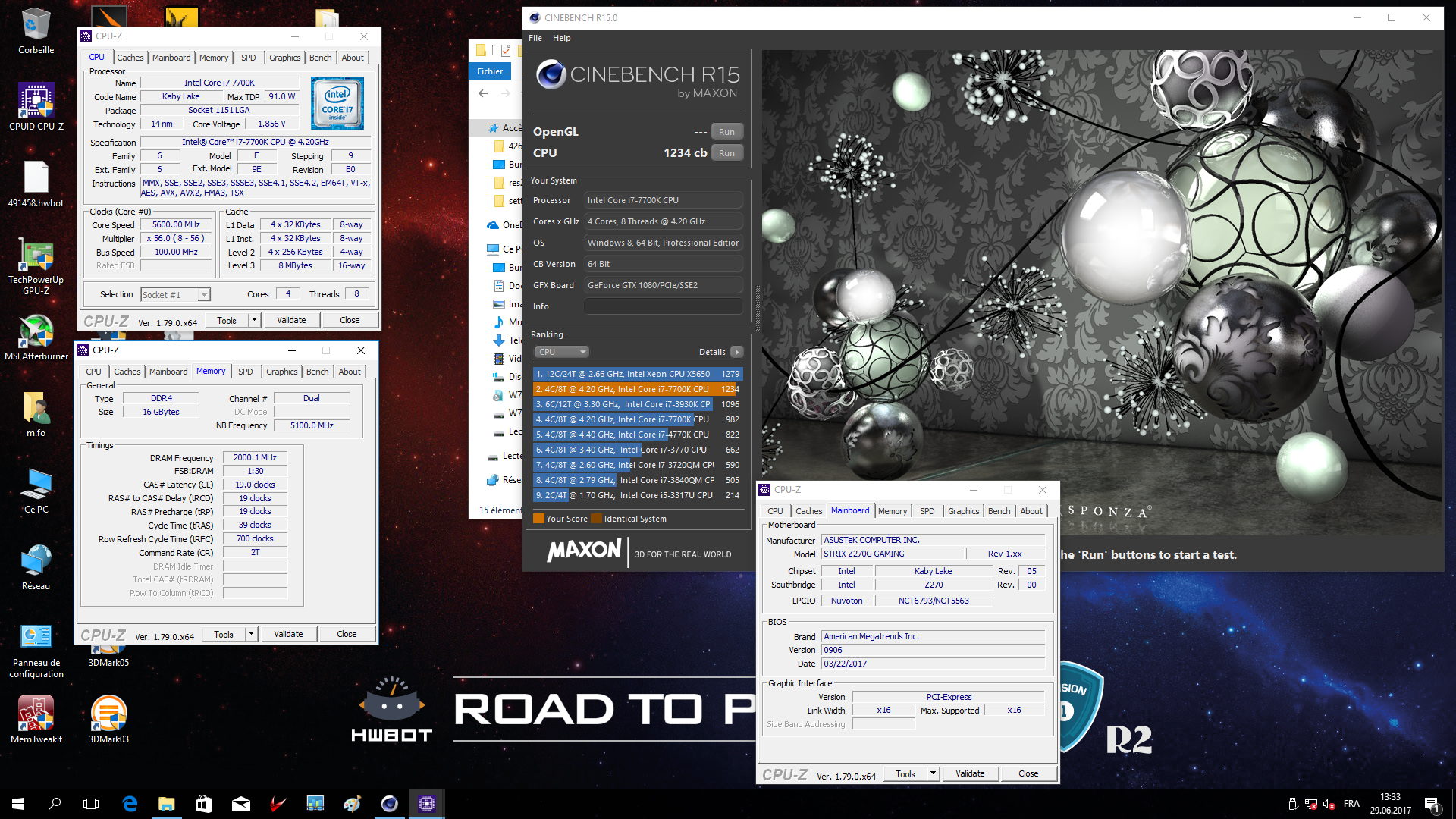1456x819 pixels.
Task: Open taskbar search magnifier
Action: coord(55,804)
